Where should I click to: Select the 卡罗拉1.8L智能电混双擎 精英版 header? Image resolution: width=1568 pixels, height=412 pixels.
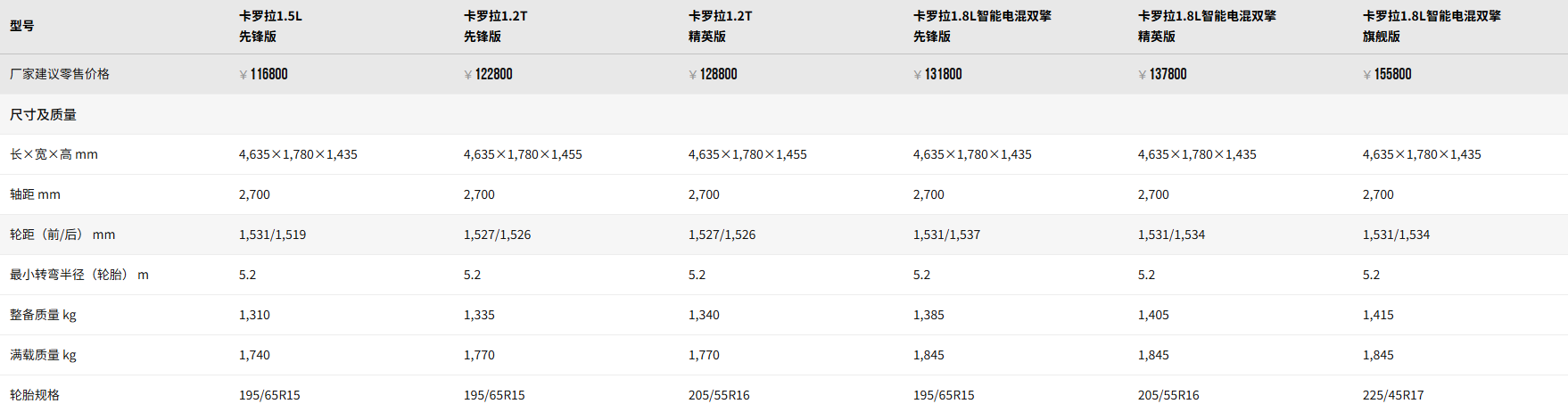click(x=1206, y=26)
